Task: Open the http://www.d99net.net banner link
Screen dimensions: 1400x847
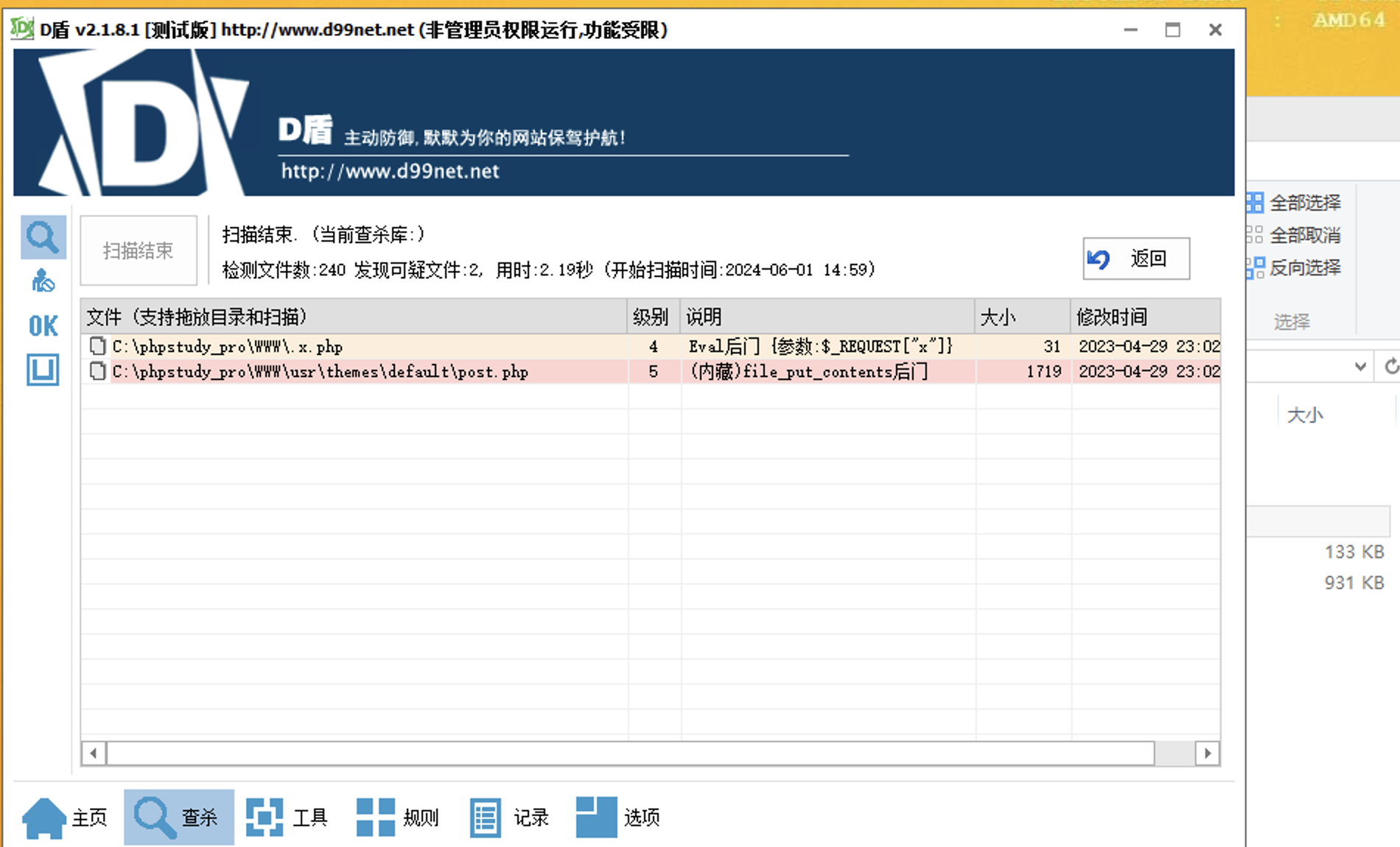Action: pos(390,172)
